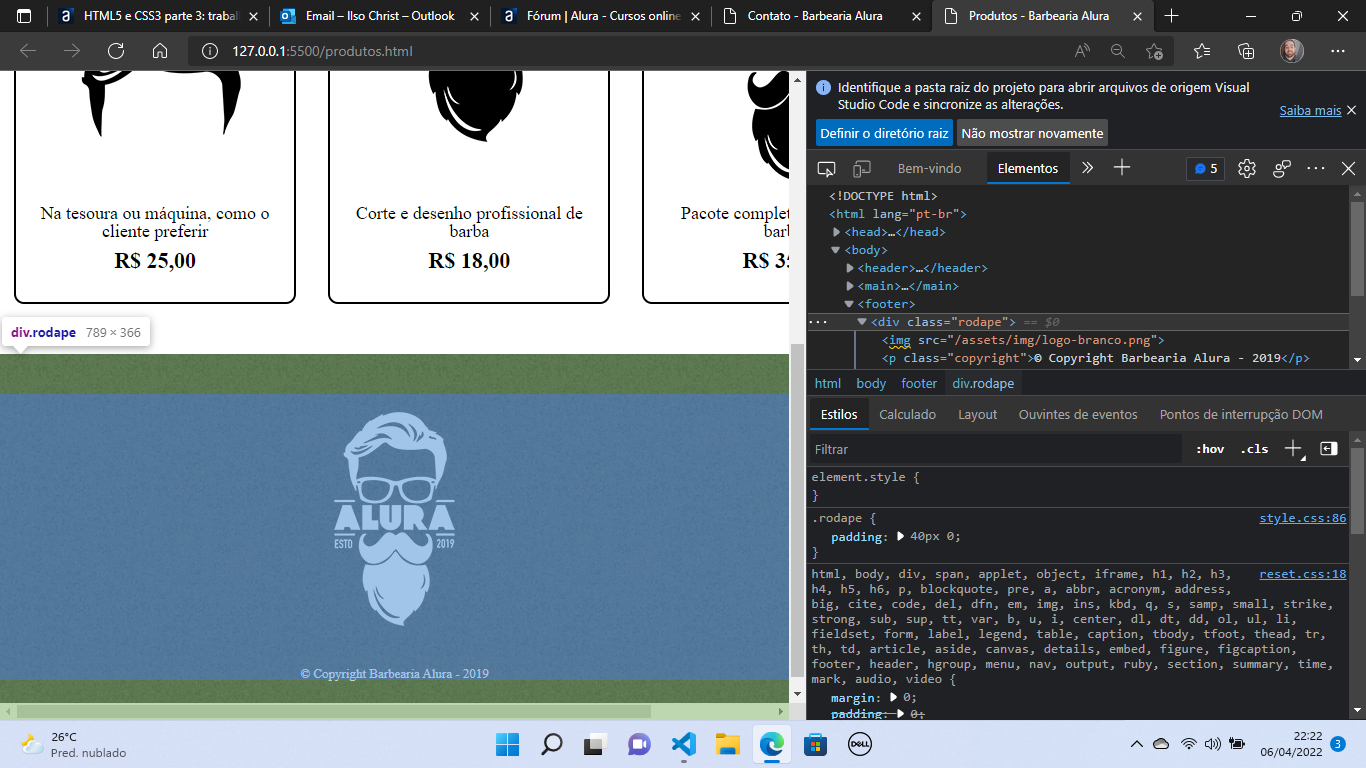Viewport: 1366px width, 768px height.
Task: Expand the header element node
Action: pyautogui.click(x=850, y=268)
